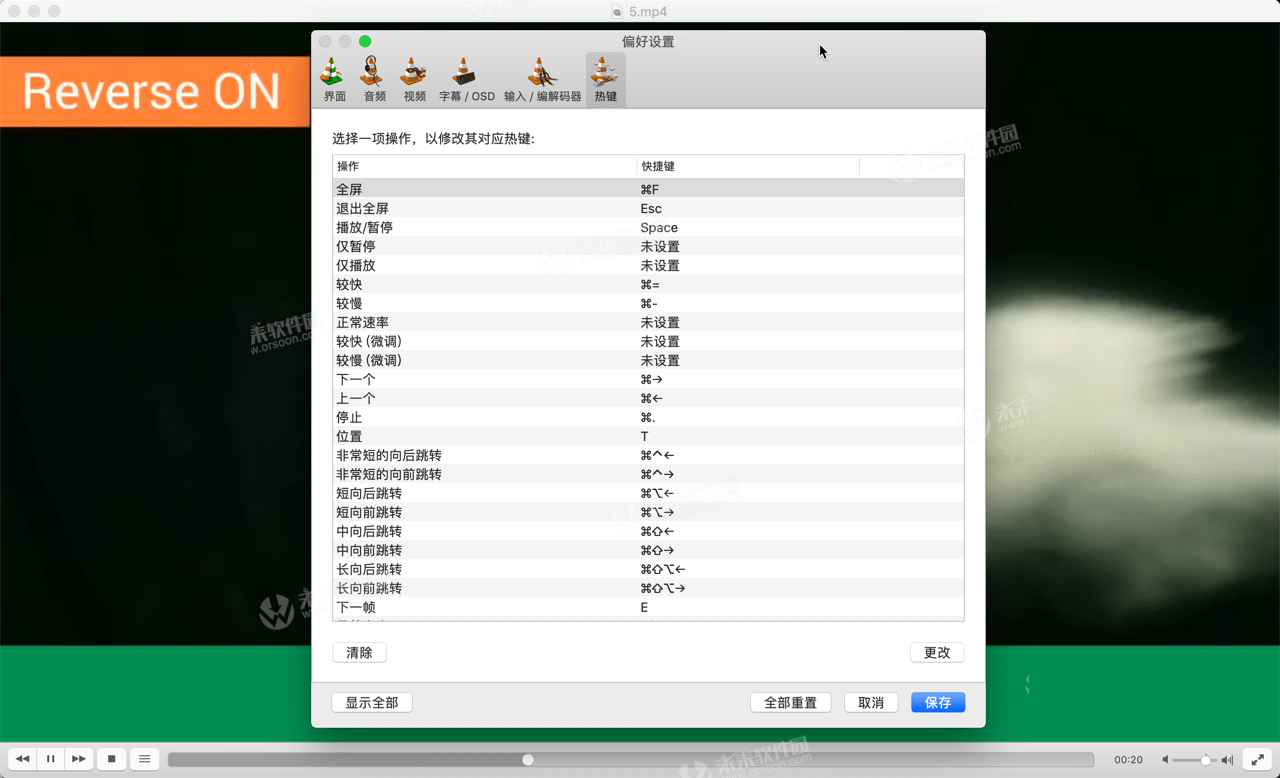The image size is (1280, 778).
Task: Click the 00:20 elapsed time display
Action: point(1128,760)
